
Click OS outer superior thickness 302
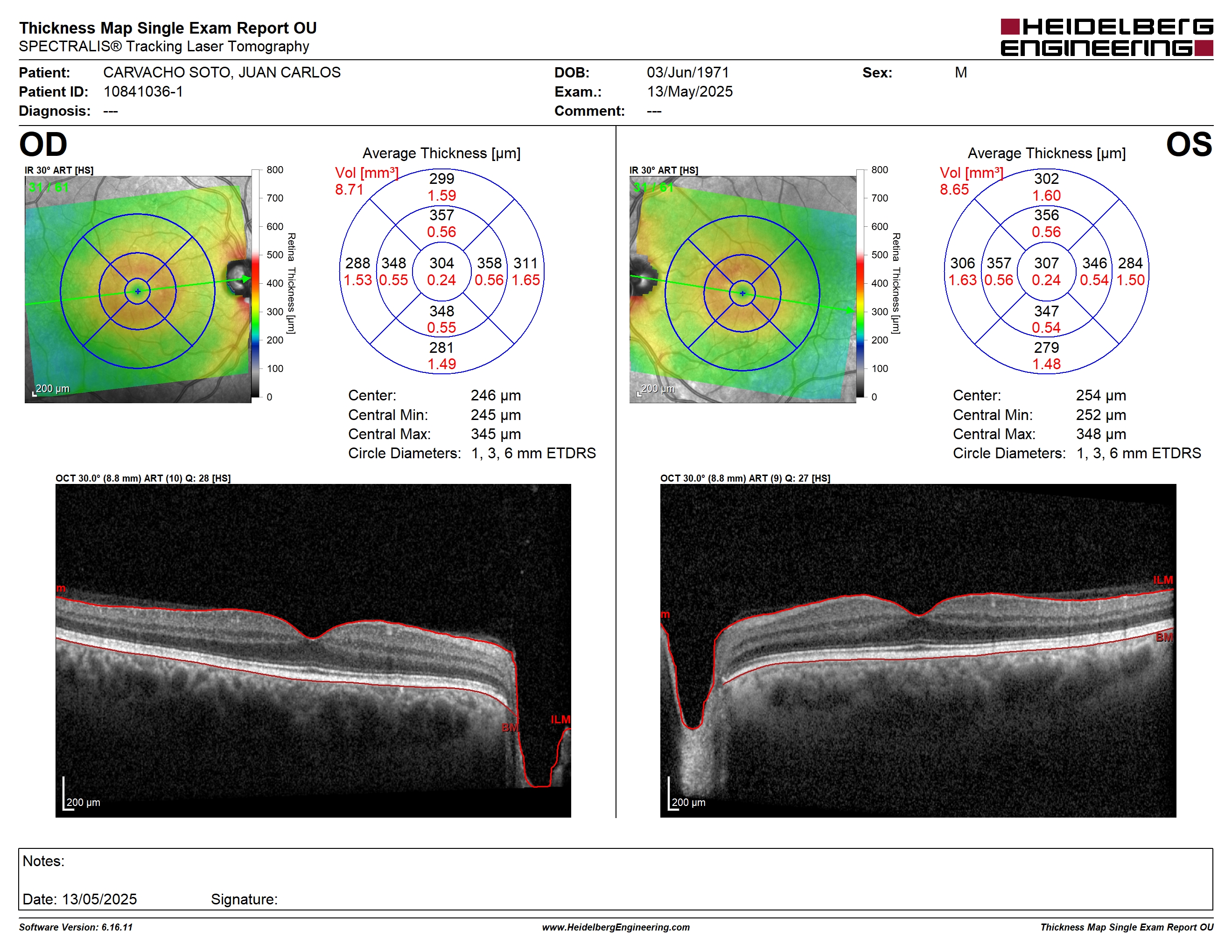tap(1046, 179)
